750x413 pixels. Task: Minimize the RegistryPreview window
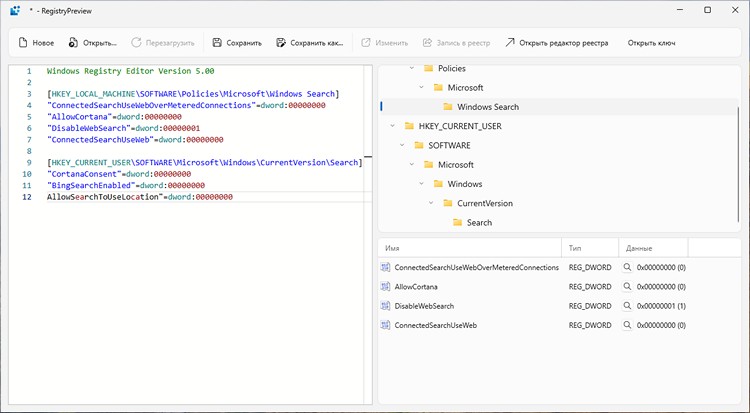coord(680,10)
